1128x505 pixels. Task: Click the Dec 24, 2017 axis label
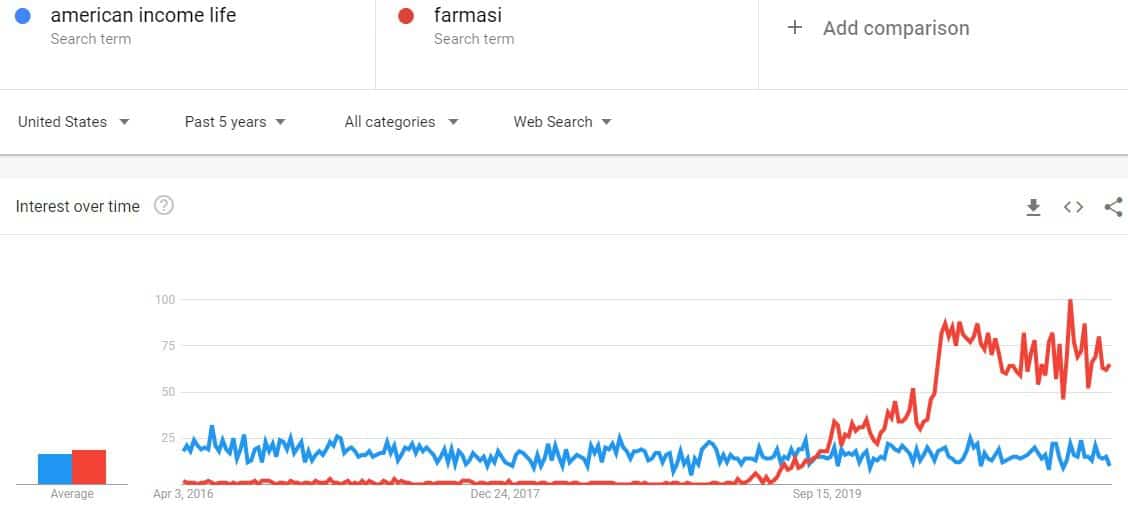pyautogui.click(x=505, y=494)
